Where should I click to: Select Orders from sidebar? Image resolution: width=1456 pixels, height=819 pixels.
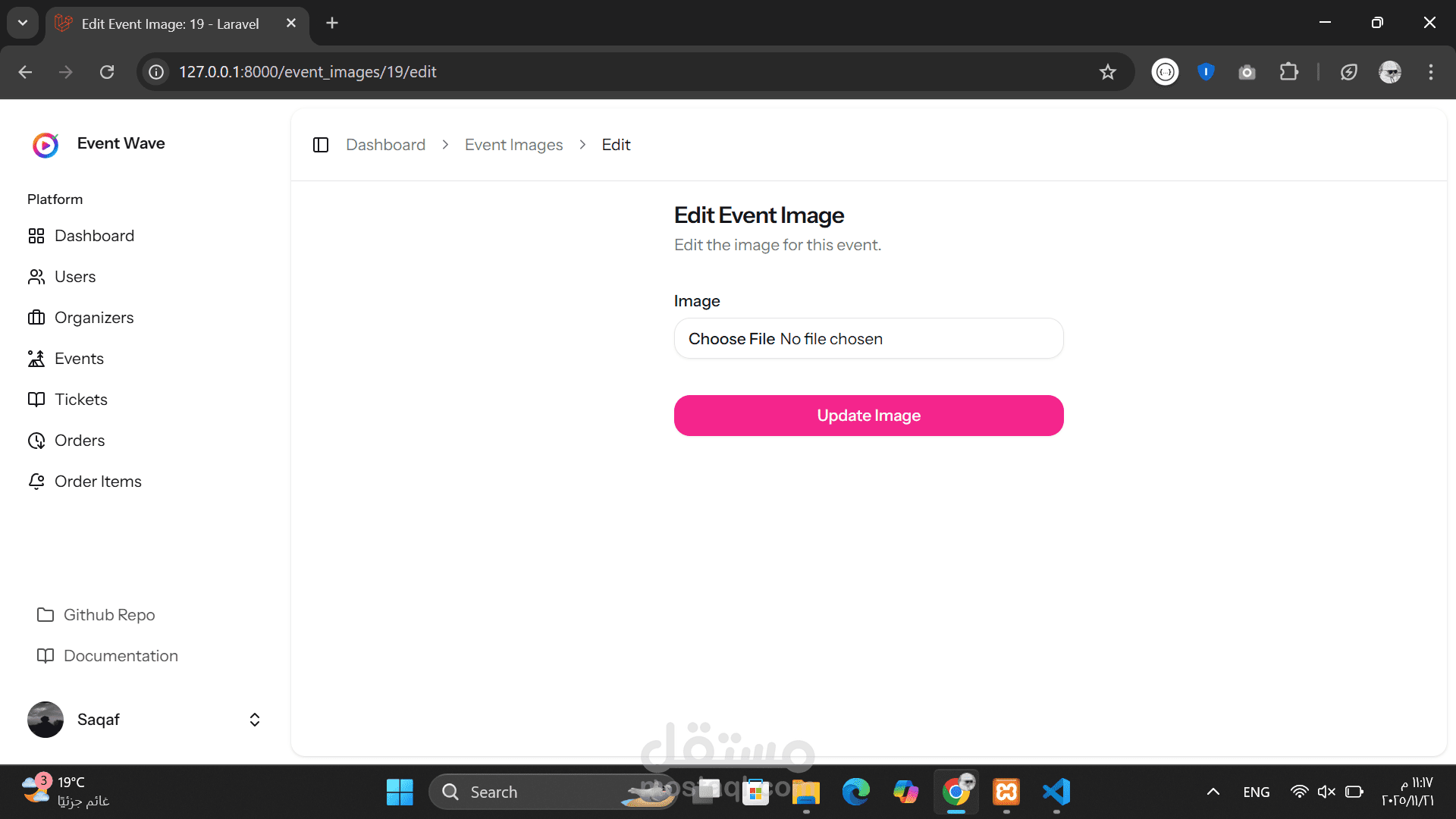click(80, 441)
